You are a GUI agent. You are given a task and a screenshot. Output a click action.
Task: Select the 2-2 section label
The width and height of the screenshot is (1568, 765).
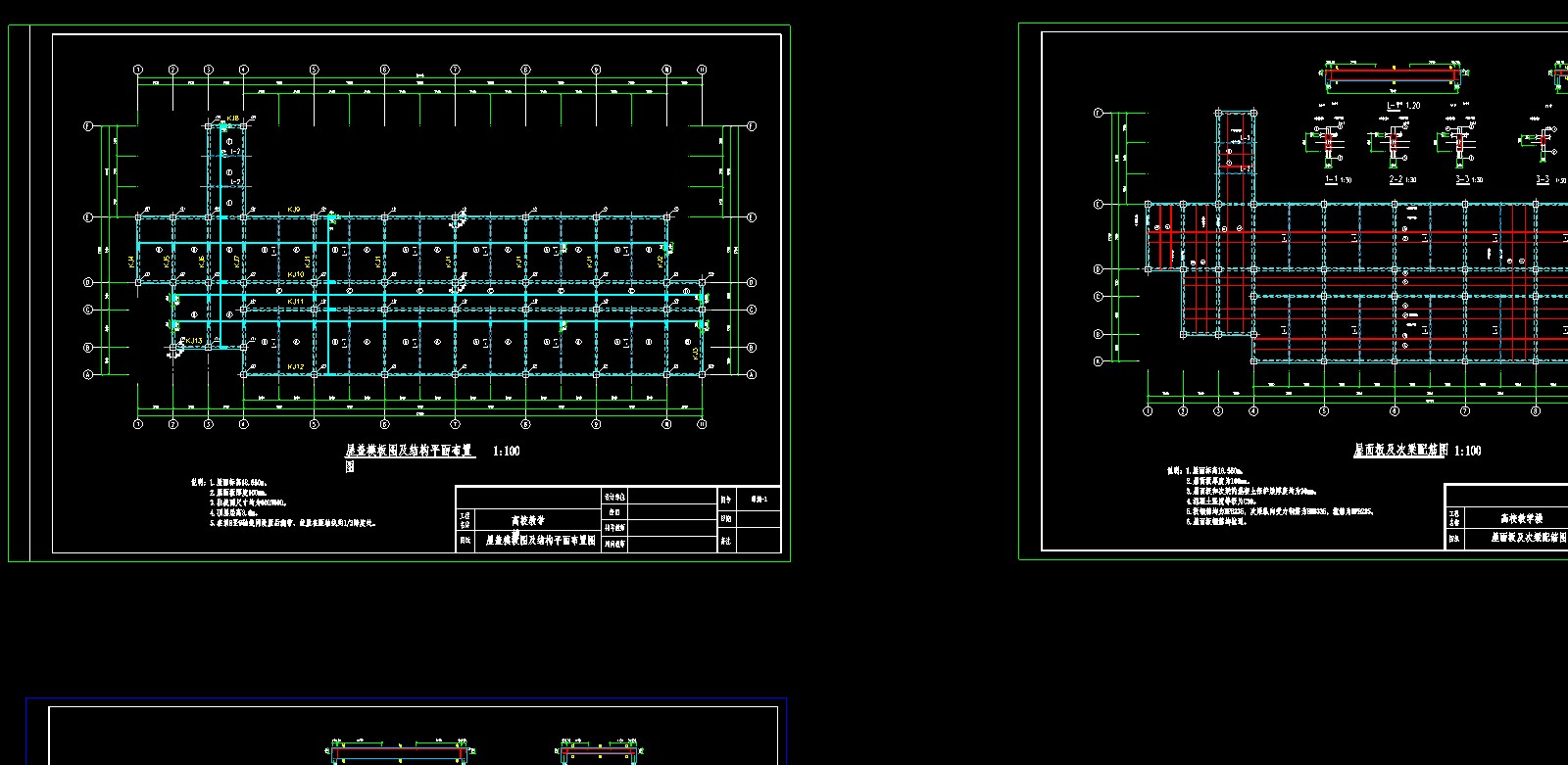point(1396,180)
